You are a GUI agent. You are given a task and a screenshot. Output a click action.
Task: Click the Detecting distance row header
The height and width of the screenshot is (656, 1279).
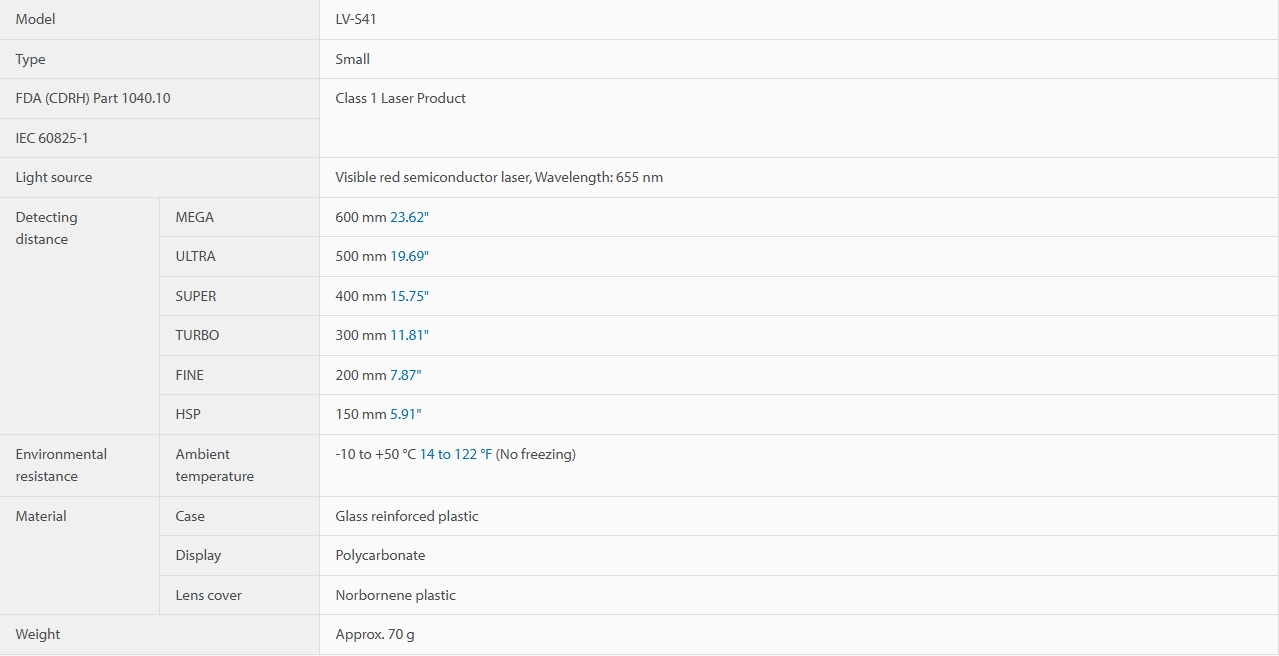(46, 228)
